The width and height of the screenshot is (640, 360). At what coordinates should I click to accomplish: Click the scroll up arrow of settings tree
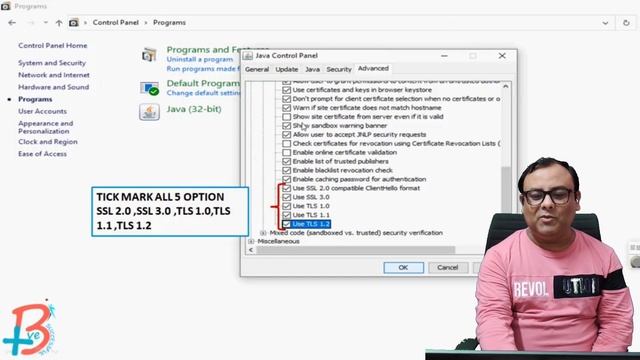click(x=506, y=87)
